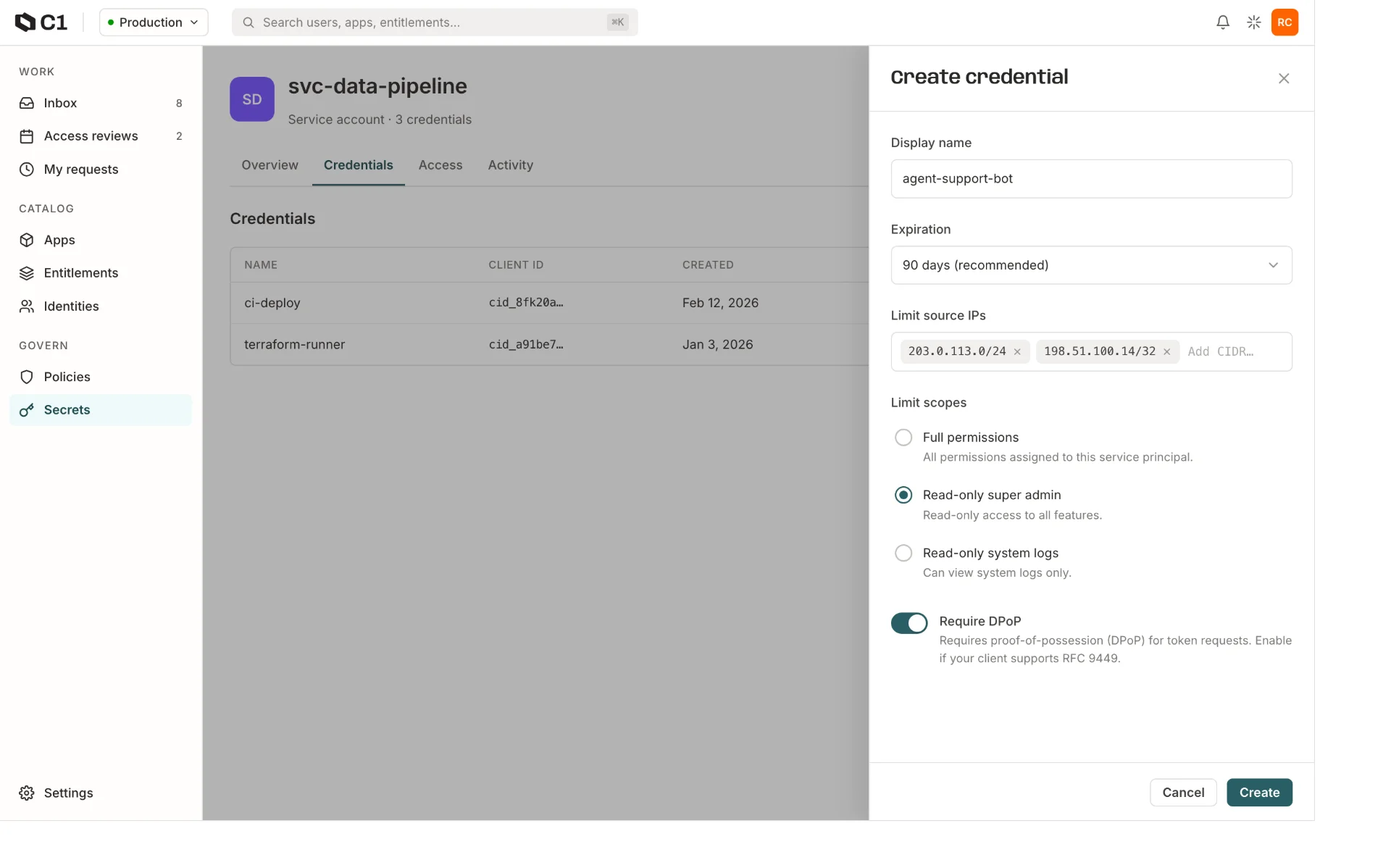Switch to the Access tab
Viewport: 1391px width, 868px height.
click(440, 165)
